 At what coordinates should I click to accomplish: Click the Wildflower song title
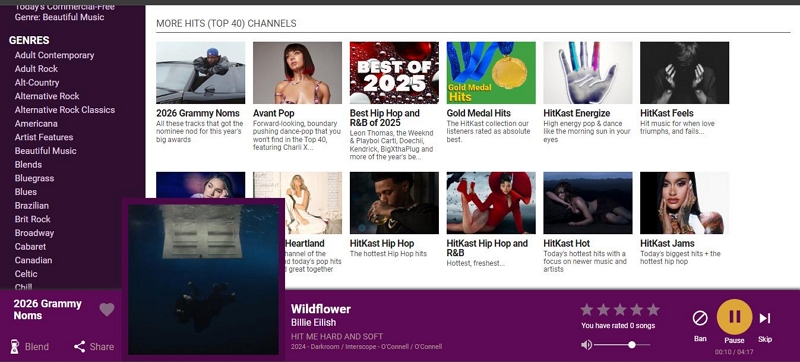pos(321,309)
